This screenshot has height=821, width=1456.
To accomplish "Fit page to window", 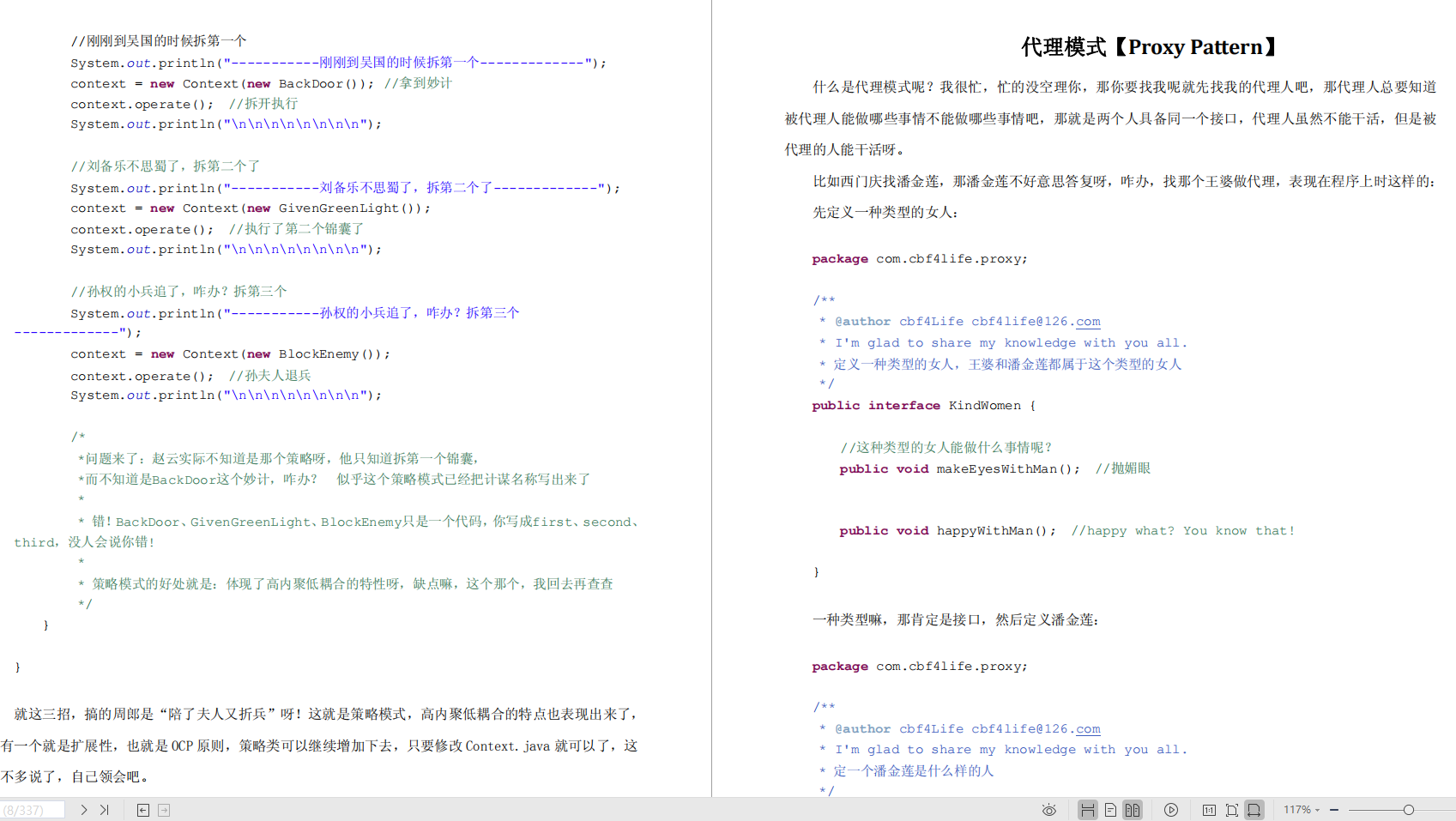I will pos(1232,810).
